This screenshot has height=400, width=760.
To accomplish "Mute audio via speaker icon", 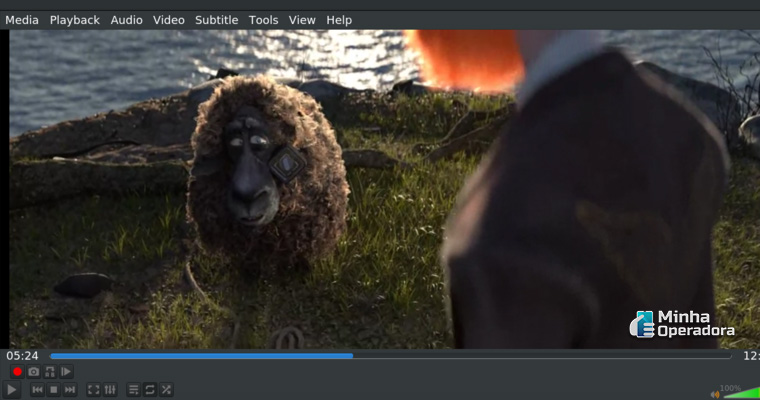I will pos(715,393).
